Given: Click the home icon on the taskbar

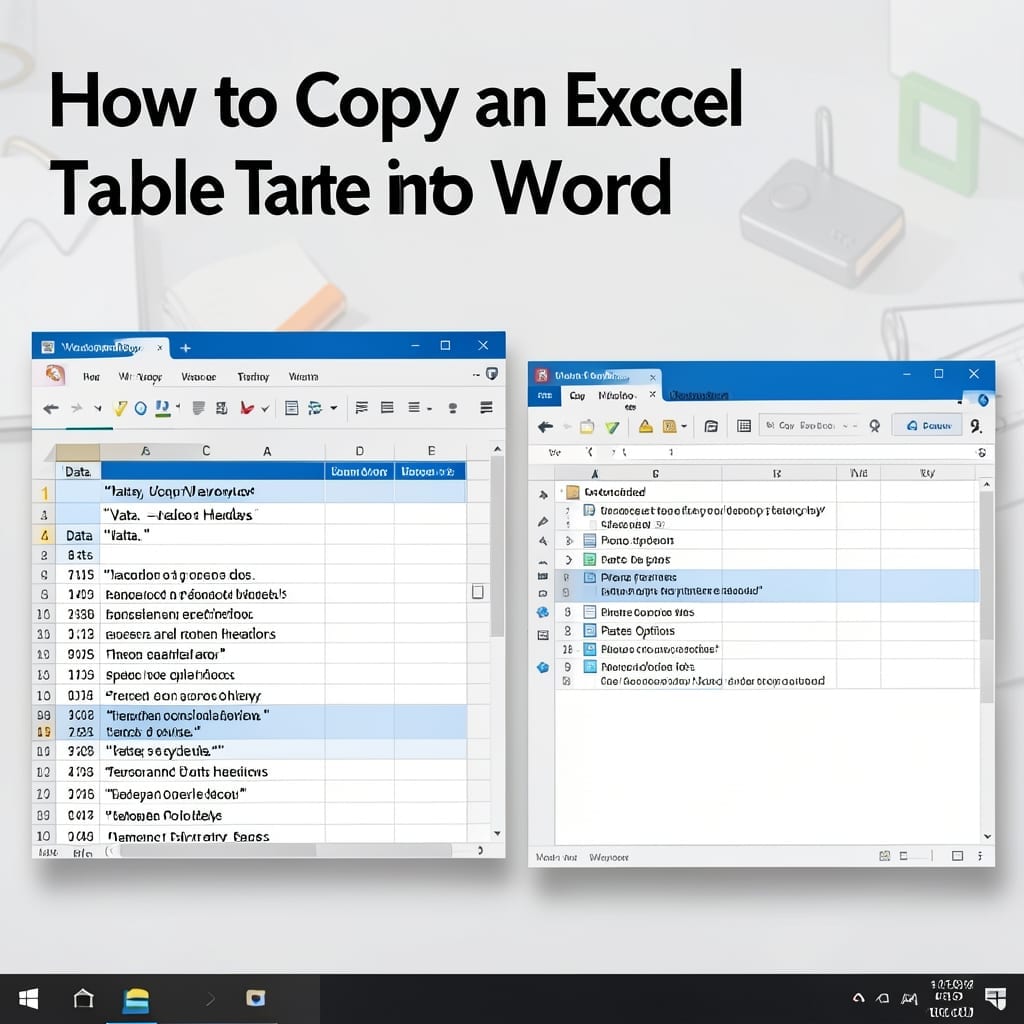Looking at the screenshot, I should pyautogui.click(x=84, y=999).
